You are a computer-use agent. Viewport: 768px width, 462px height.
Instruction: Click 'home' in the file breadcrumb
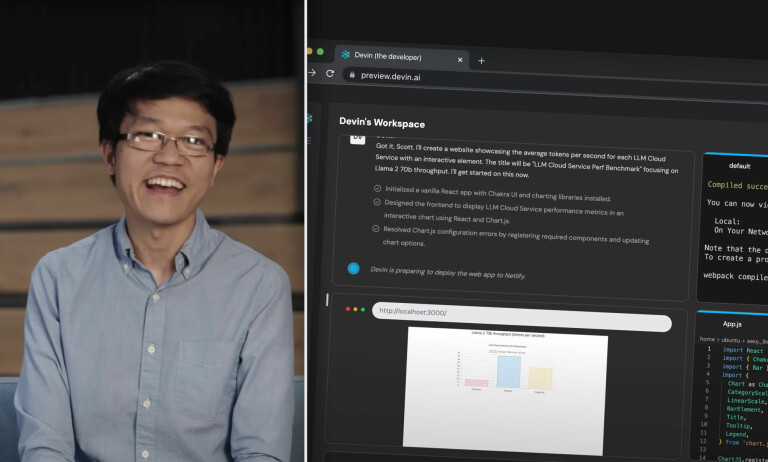707,339
